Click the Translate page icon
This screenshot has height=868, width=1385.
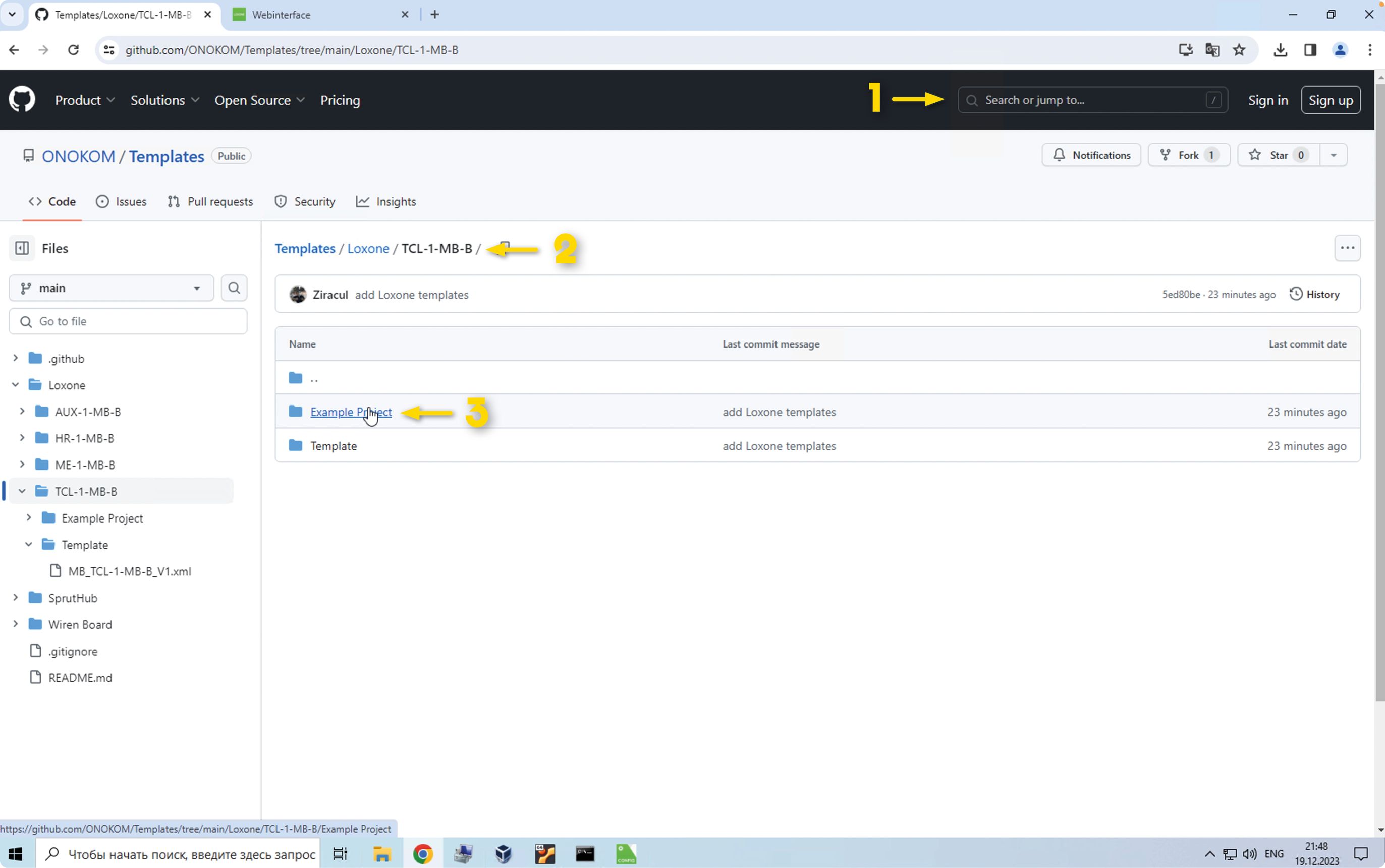[1212, 50]
